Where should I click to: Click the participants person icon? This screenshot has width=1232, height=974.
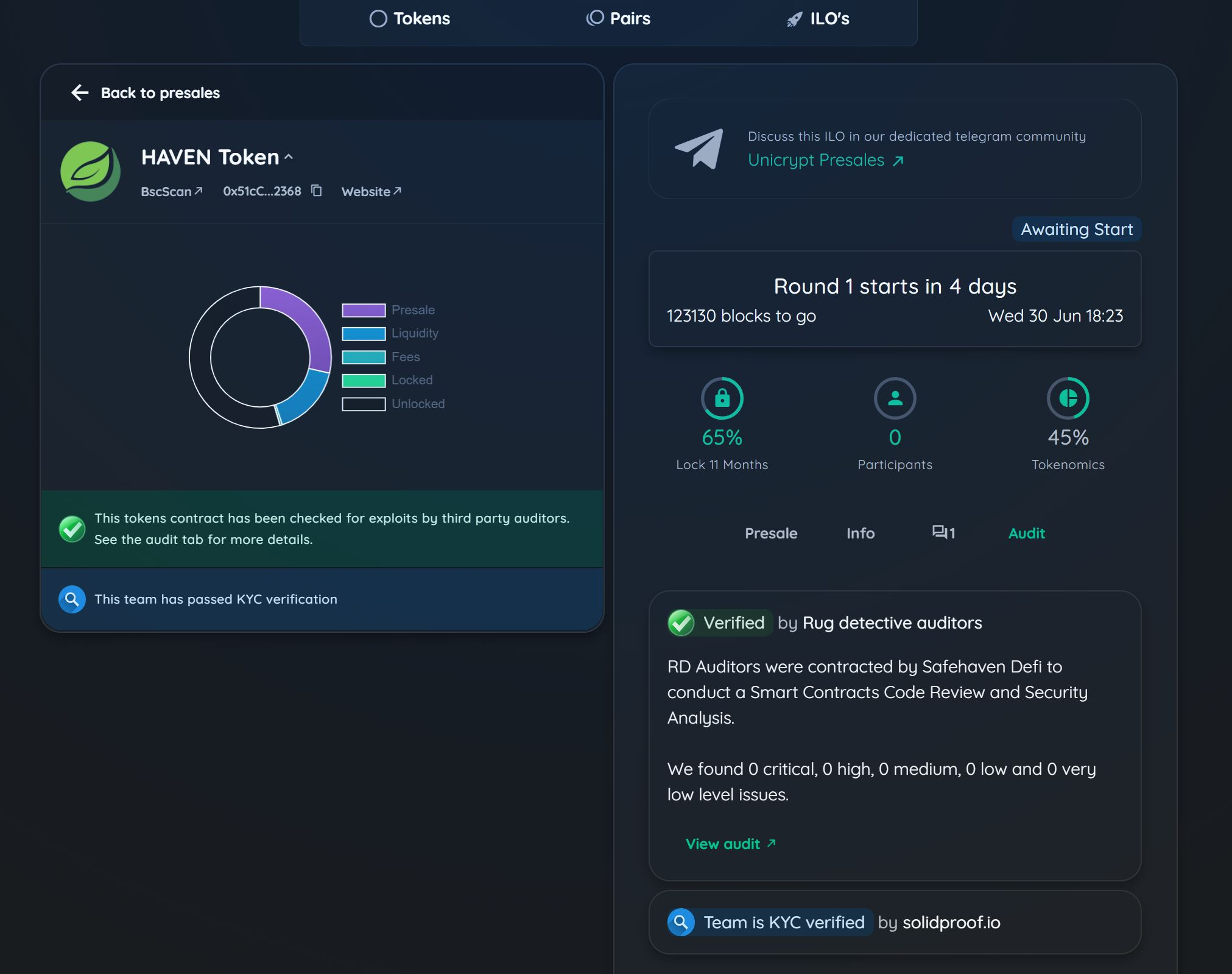[895, 398]
